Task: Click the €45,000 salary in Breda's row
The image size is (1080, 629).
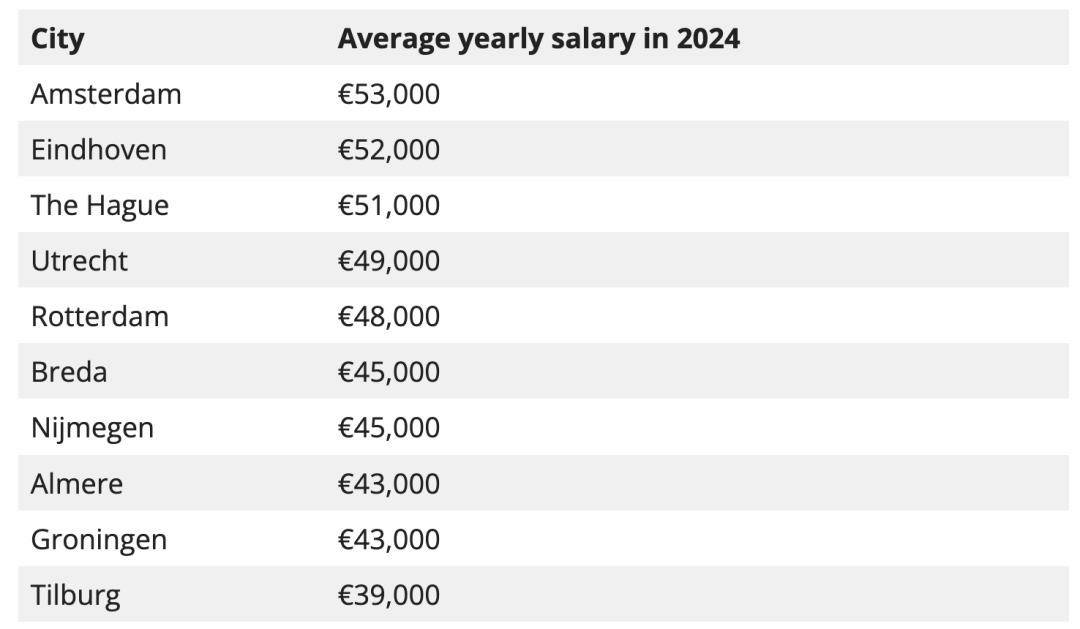Action: click(388, 372)
